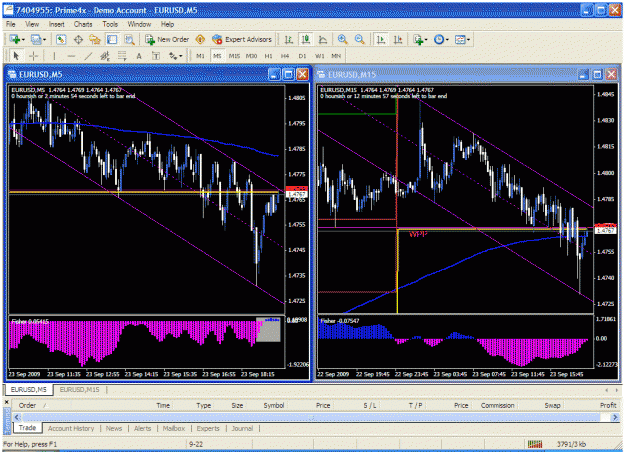Zoom in on the chart

coord(342,39)
